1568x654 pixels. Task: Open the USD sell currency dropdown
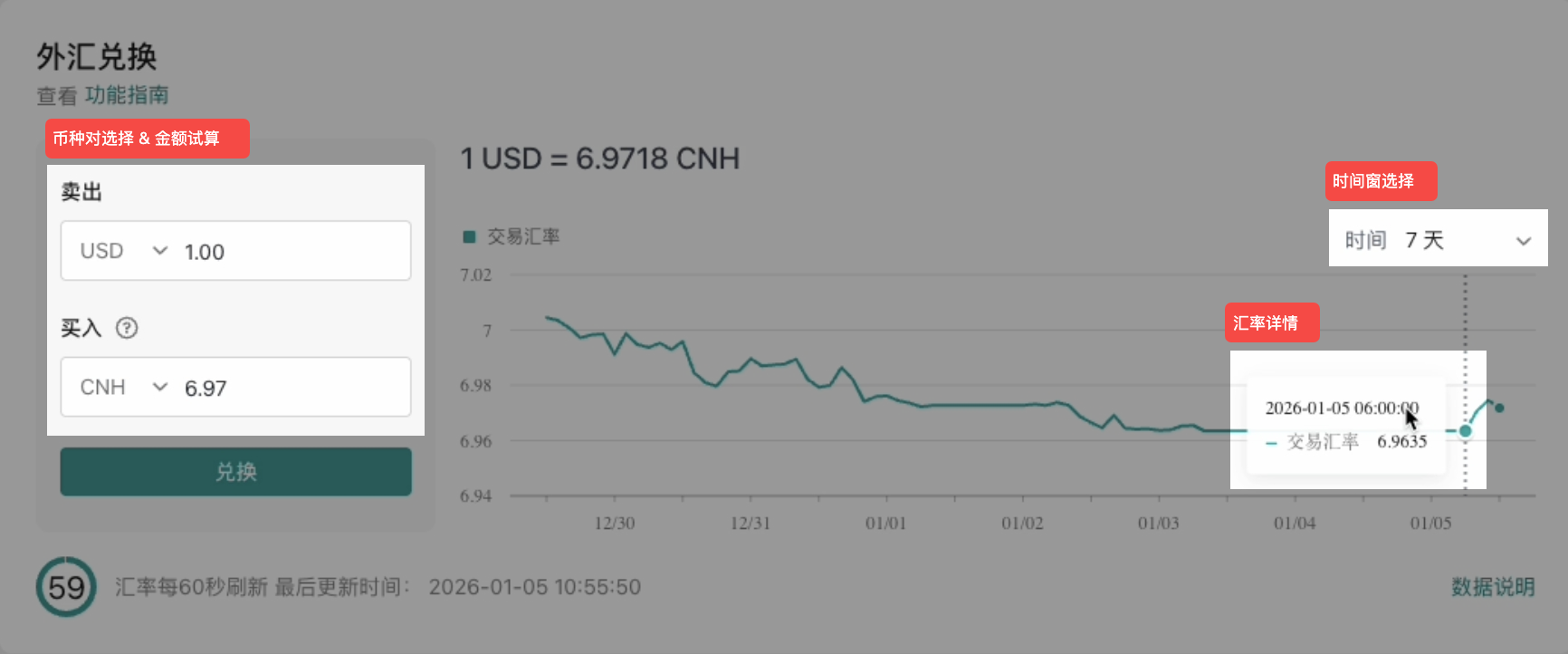click(122, 251)
